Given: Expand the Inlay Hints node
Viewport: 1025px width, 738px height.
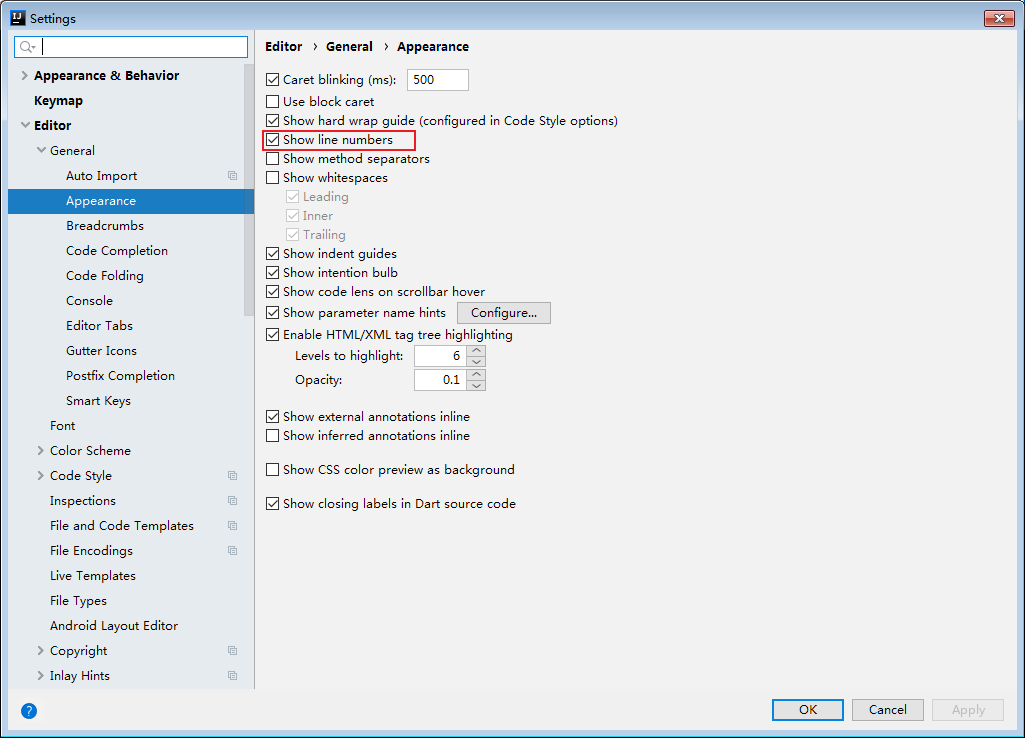Looking at the screenshot, I should [x=41, y=675].
